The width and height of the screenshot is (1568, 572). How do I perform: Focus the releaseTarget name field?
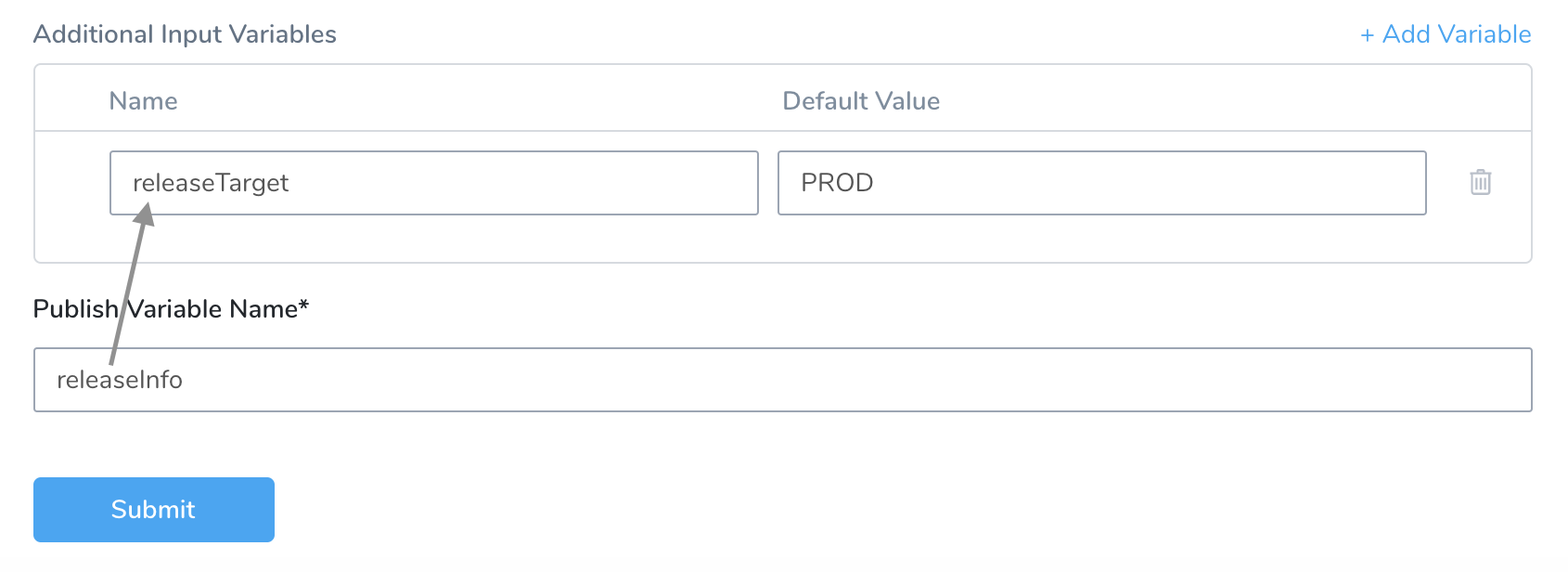click(434, 183)
